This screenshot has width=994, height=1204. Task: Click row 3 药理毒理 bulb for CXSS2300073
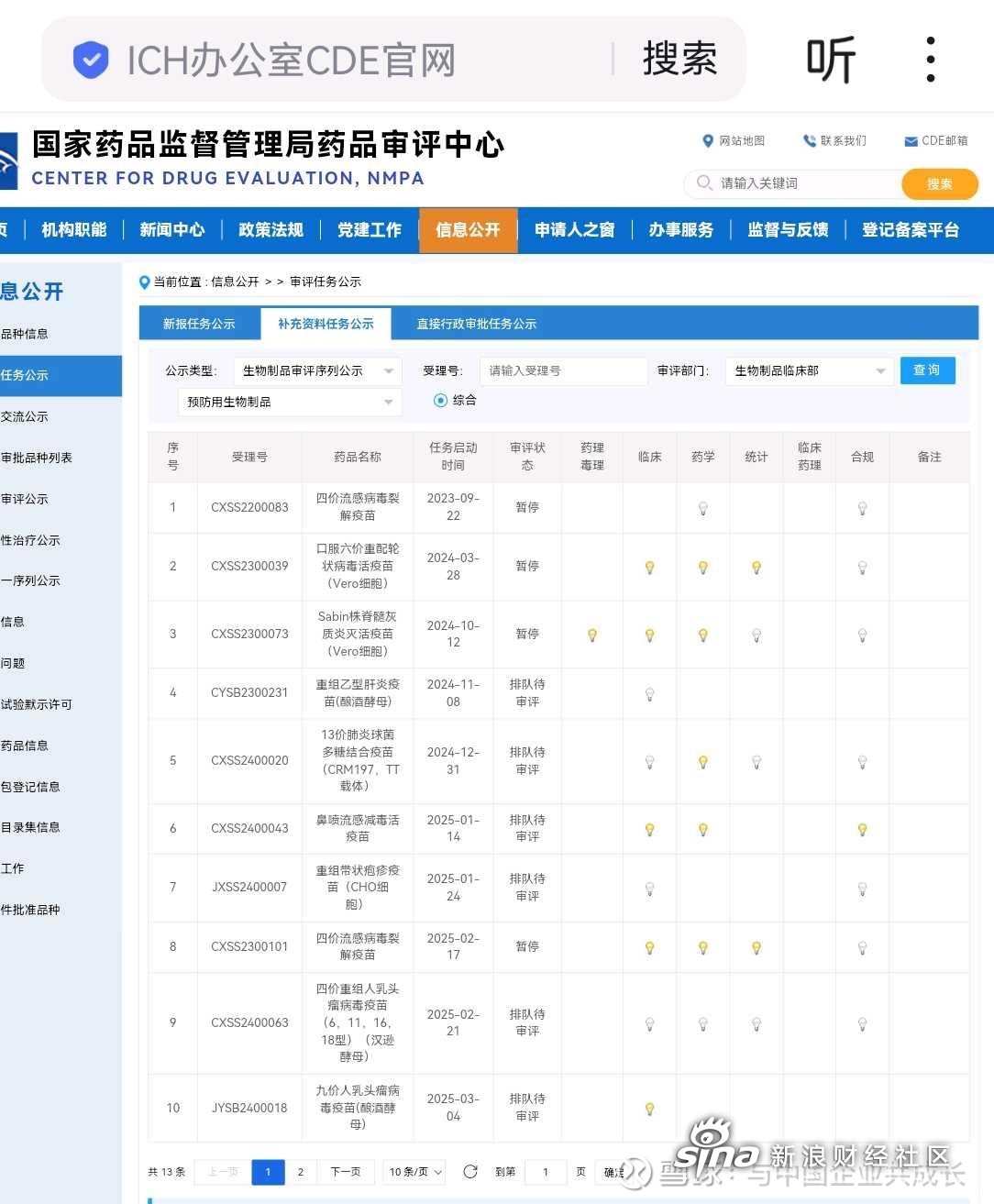[x=592, y=635]
